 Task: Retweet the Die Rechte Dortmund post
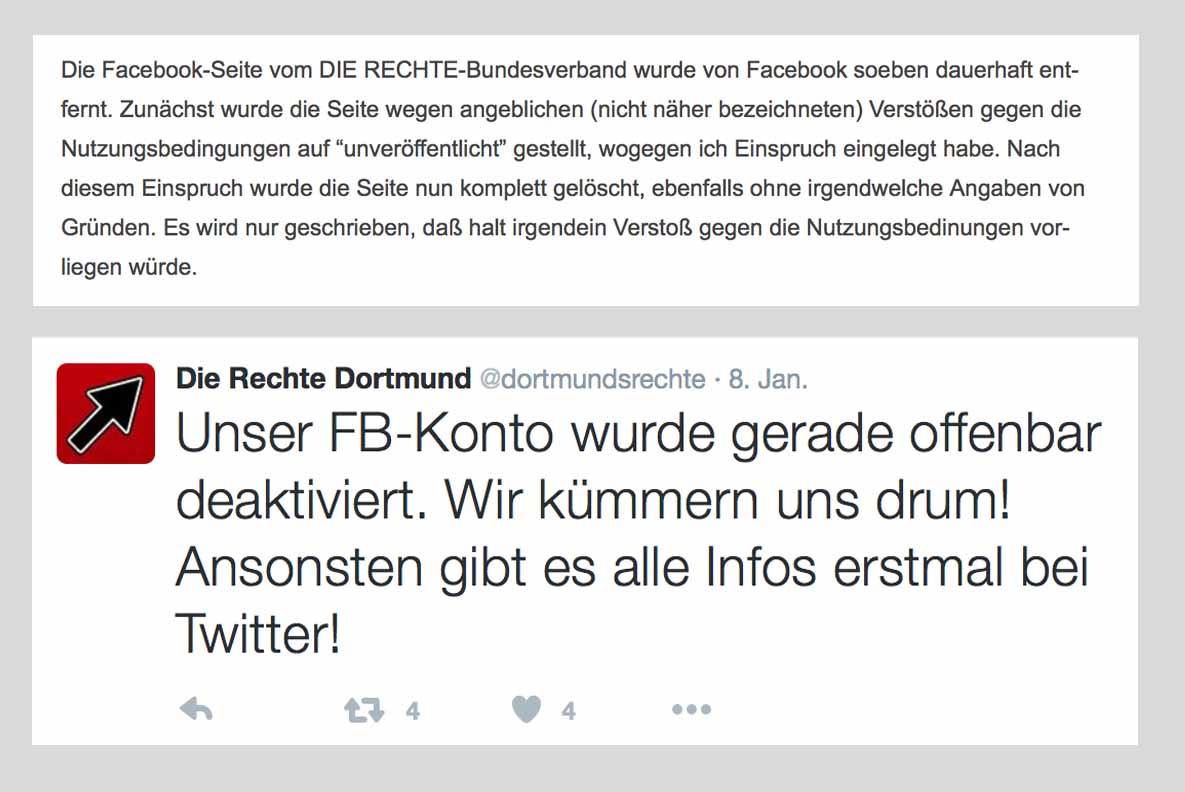click(x=364, y=710)
